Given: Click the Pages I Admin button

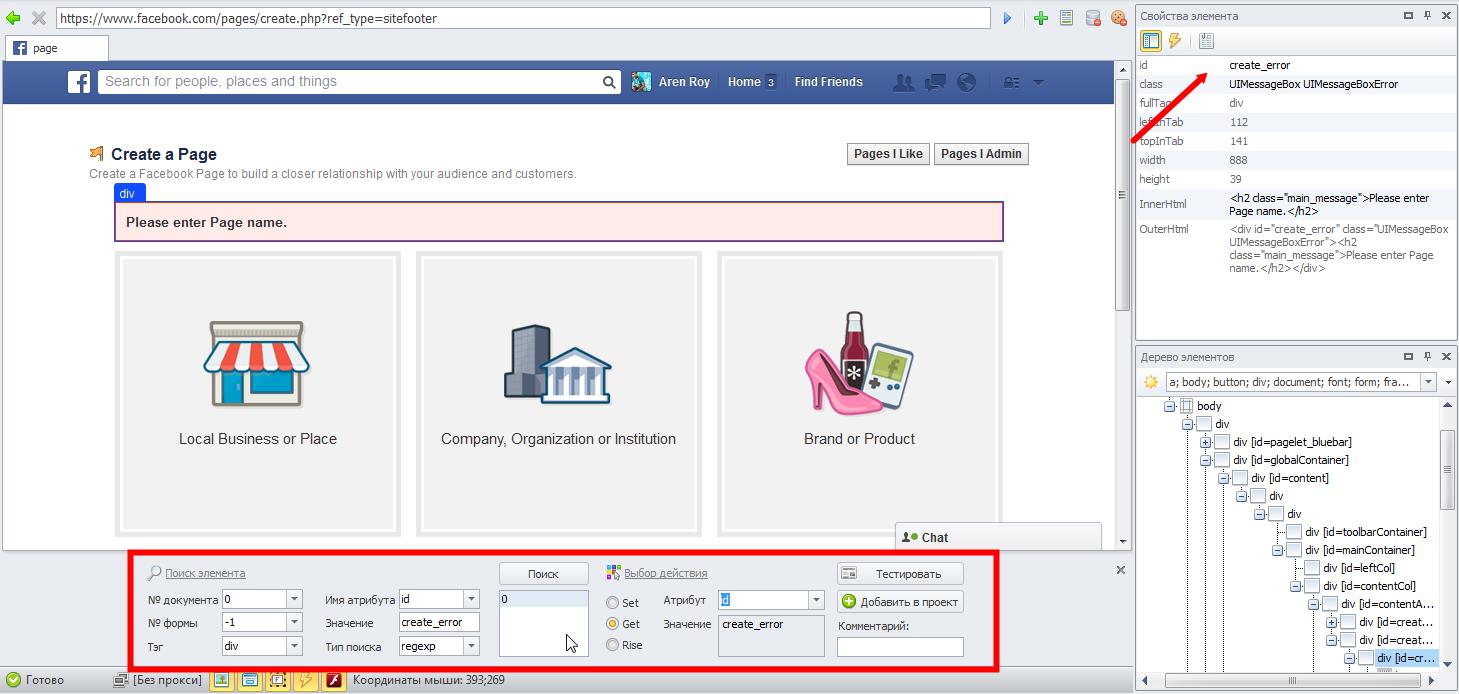Looking at the screenshot, I should click(x=981, y=154).
